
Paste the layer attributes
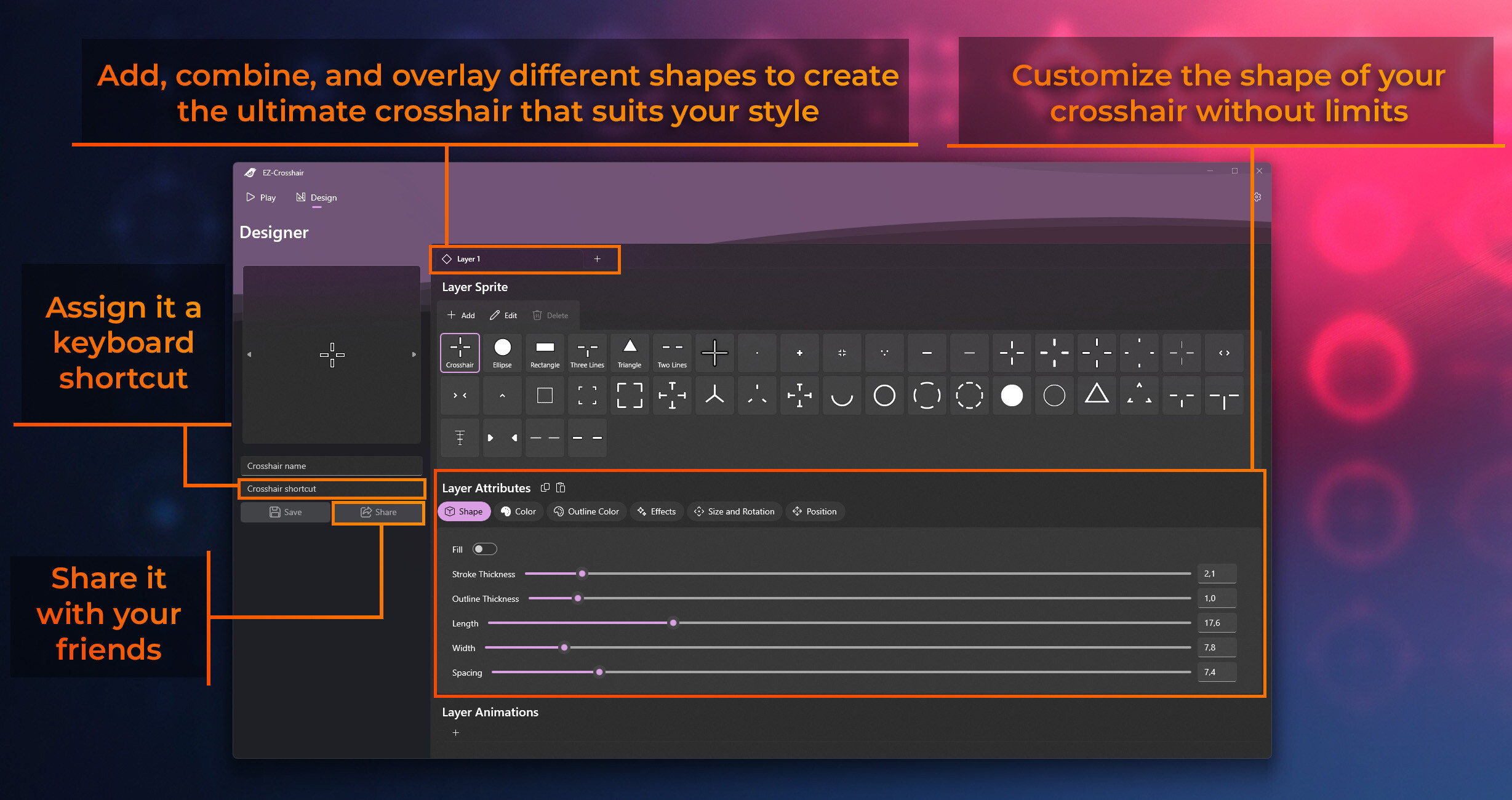pos(561,487)
